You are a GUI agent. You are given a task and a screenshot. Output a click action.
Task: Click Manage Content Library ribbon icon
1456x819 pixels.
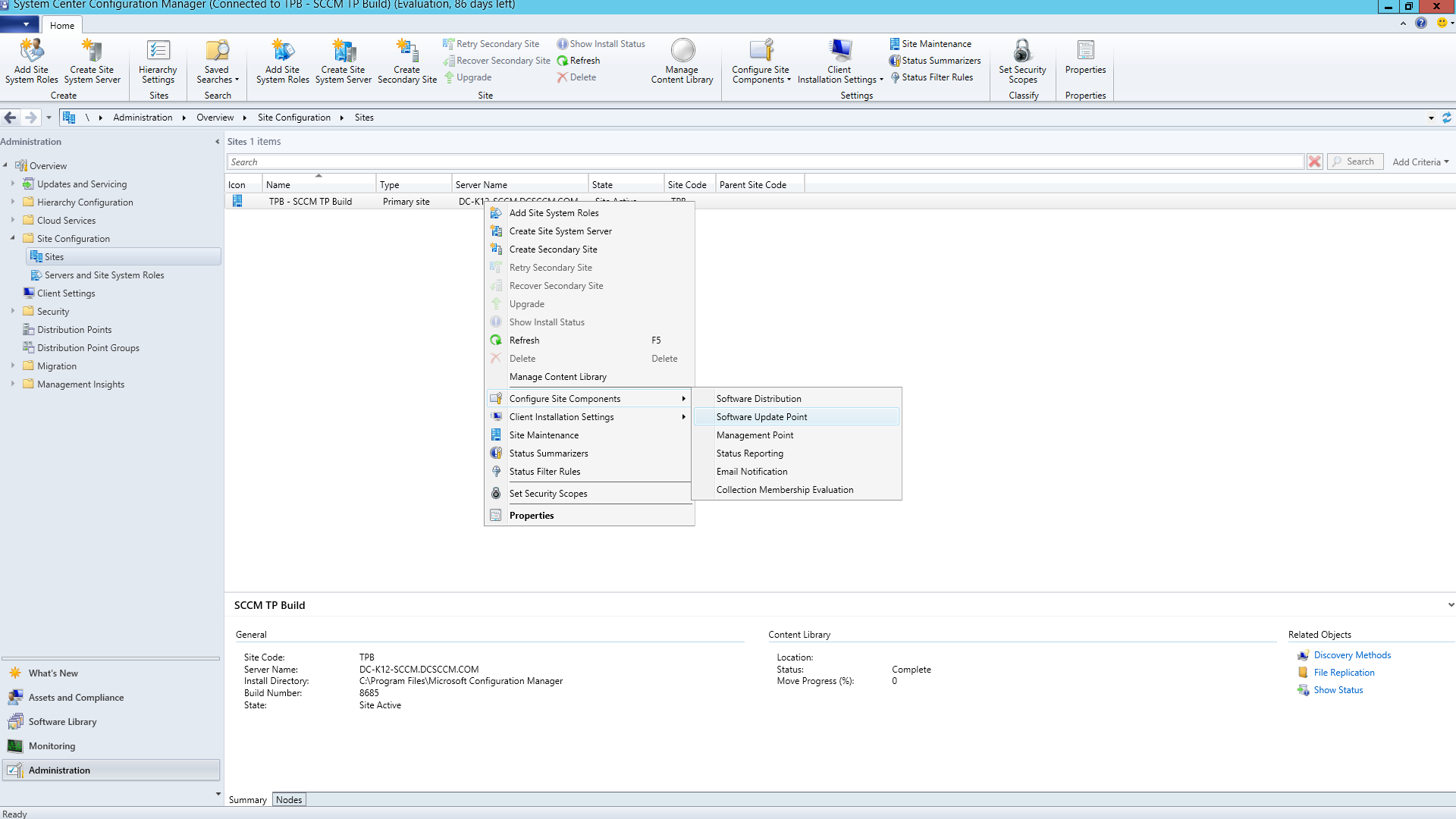tap(682, 52)
